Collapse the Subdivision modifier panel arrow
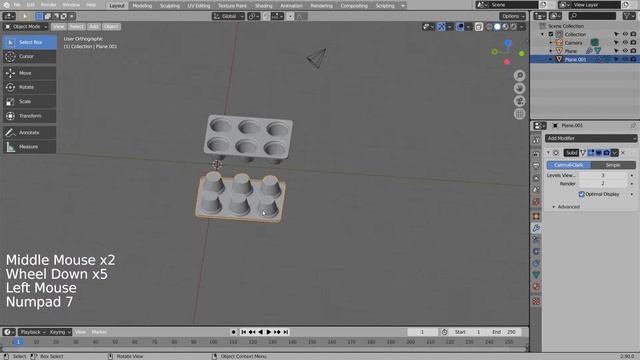 (548, 153)
